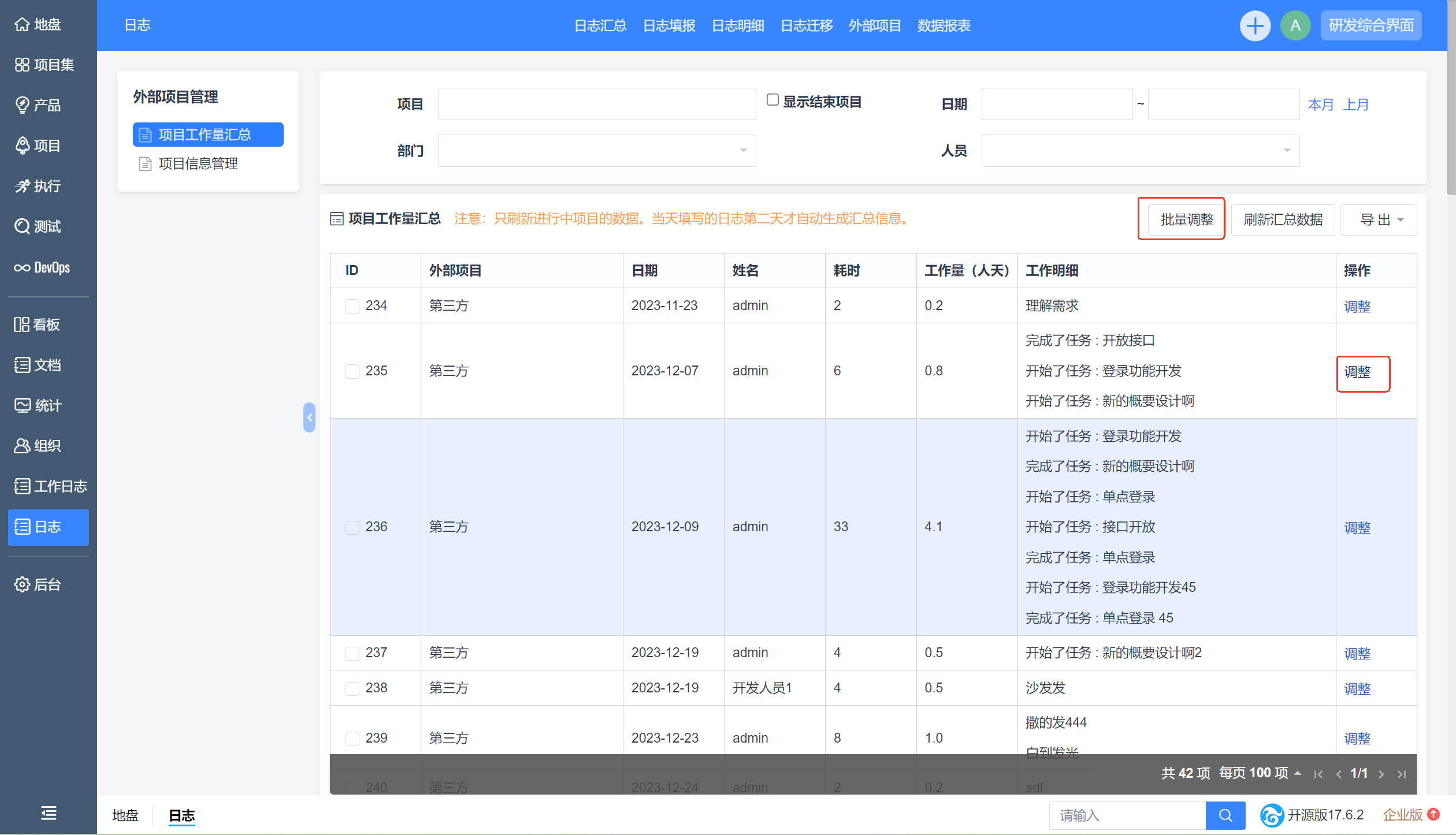
Task: Check the row 236 checkbox
Action: tap(352, 527)
